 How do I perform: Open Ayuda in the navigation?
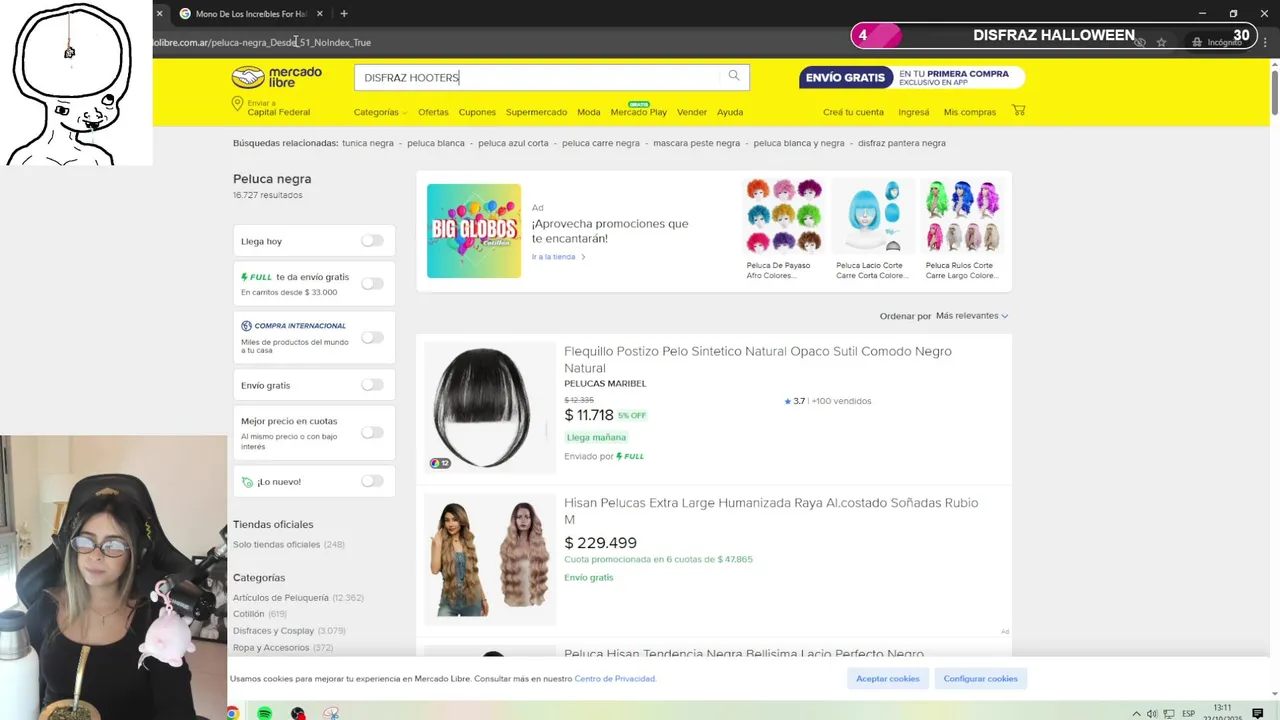(730, 112)
